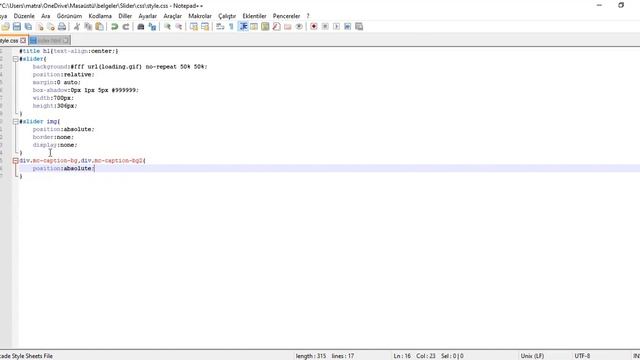Click the Close document toolbar icon
The height and width of the screenshot is (360, 640).
point(40,27)
